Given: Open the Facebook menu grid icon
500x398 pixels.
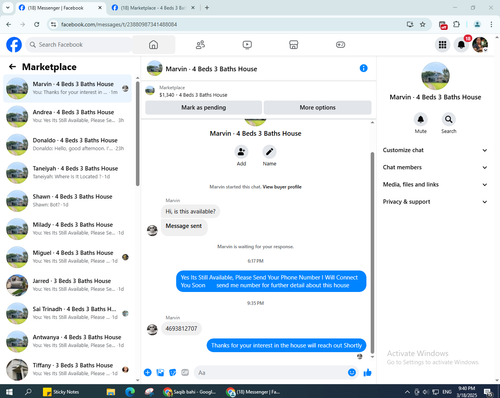Looking at the screenshot, I should (442, 45).
